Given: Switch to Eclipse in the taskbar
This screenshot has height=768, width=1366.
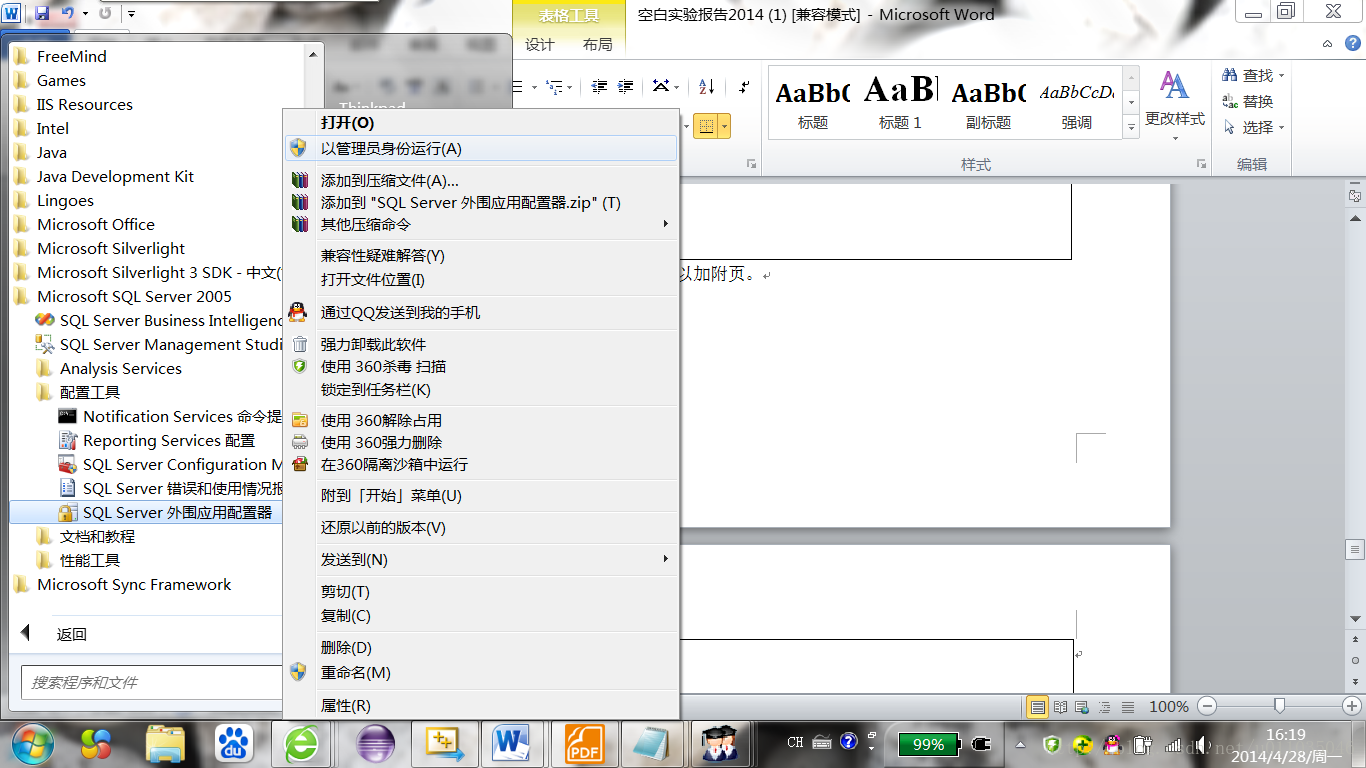Looking at the screenshot, I should tap(376, 743).
